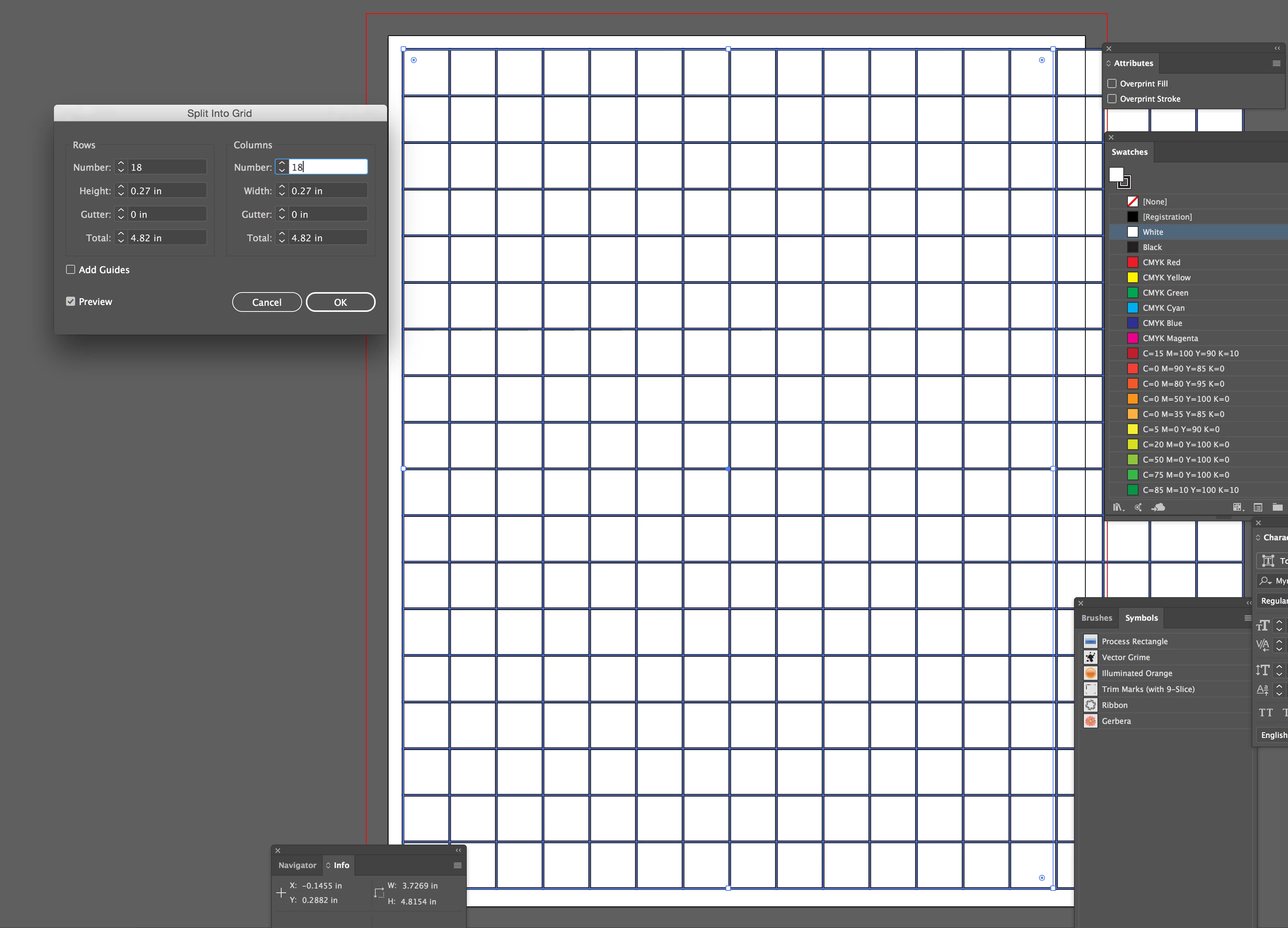Open the Swatch Libraries menu icon

[1118, 507]
